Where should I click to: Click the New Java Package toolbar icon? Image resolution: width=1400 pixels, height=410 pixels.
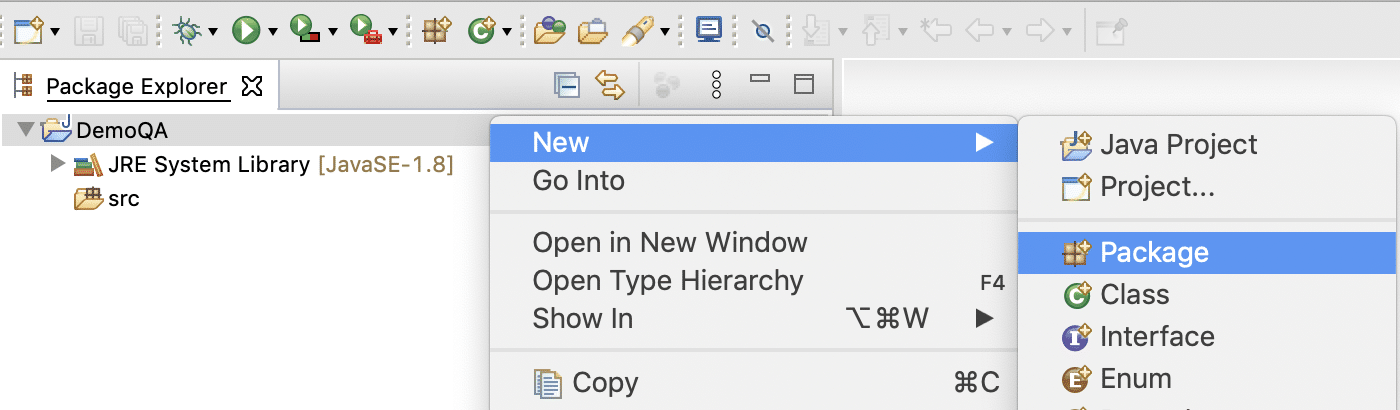pos(436,31)
